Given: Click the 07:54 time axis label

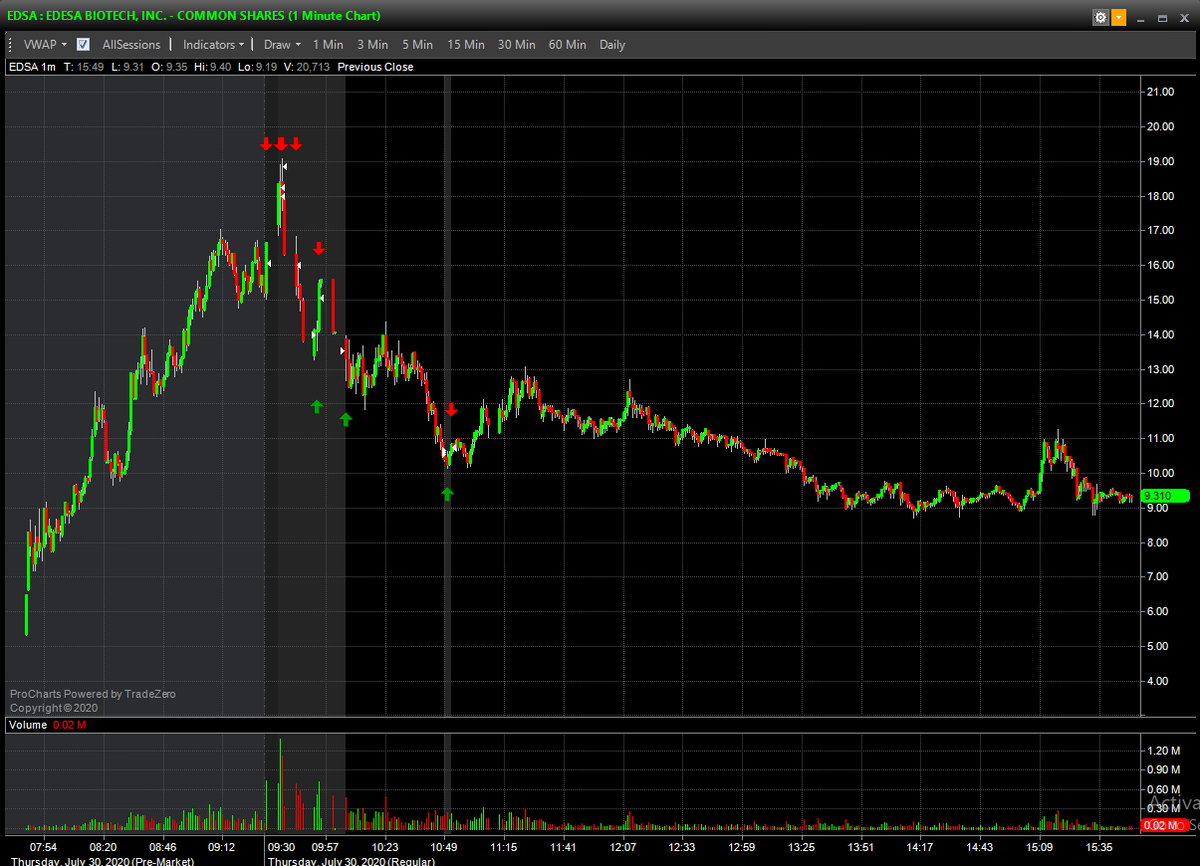Looking at the screenshot, I should [x=43, y=847].
